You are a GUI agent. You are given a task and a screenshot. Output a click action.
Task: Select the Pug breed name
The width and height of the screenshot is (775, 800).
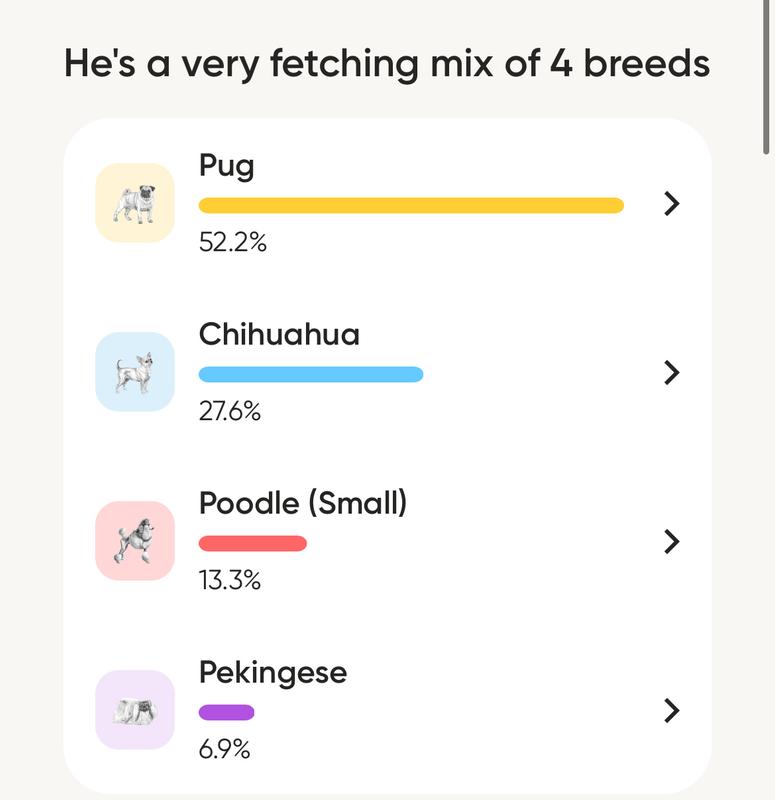coord(227,165)
